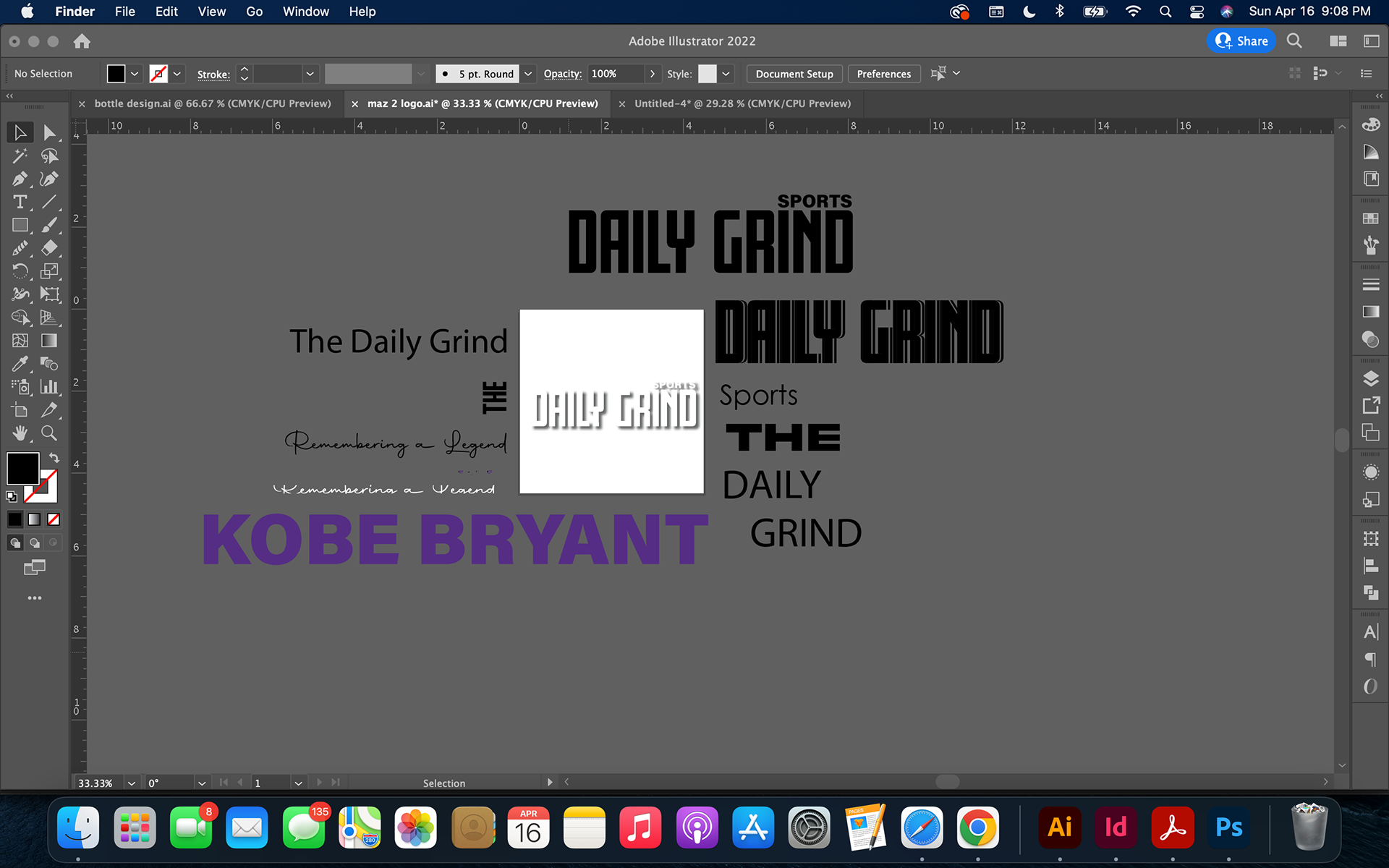Choose the Eyedropper tool
The image size is (1389, 868).
[20, 364]
